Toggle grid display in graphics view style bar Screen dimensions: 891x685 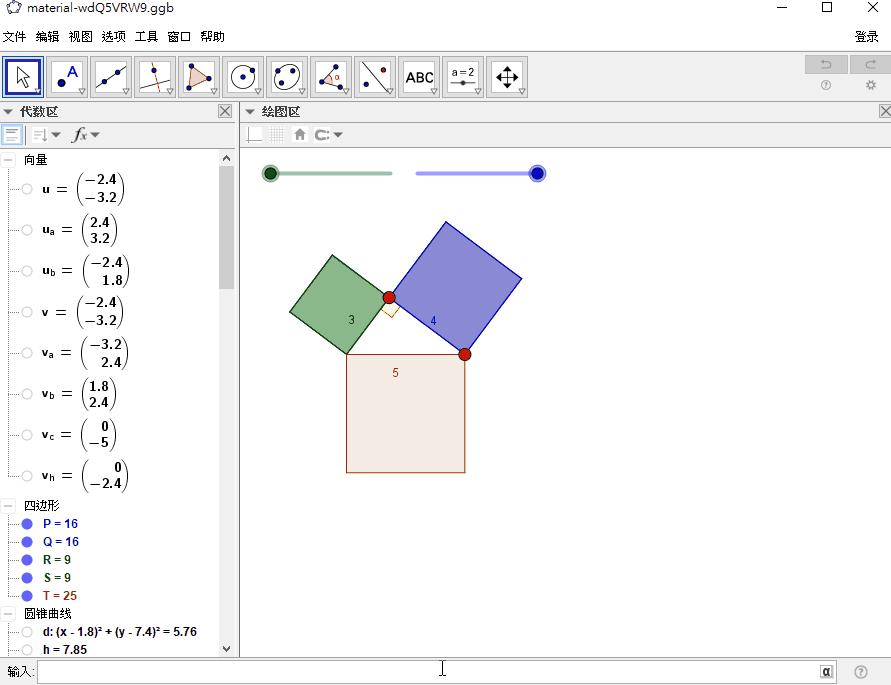tap(277, 133)
